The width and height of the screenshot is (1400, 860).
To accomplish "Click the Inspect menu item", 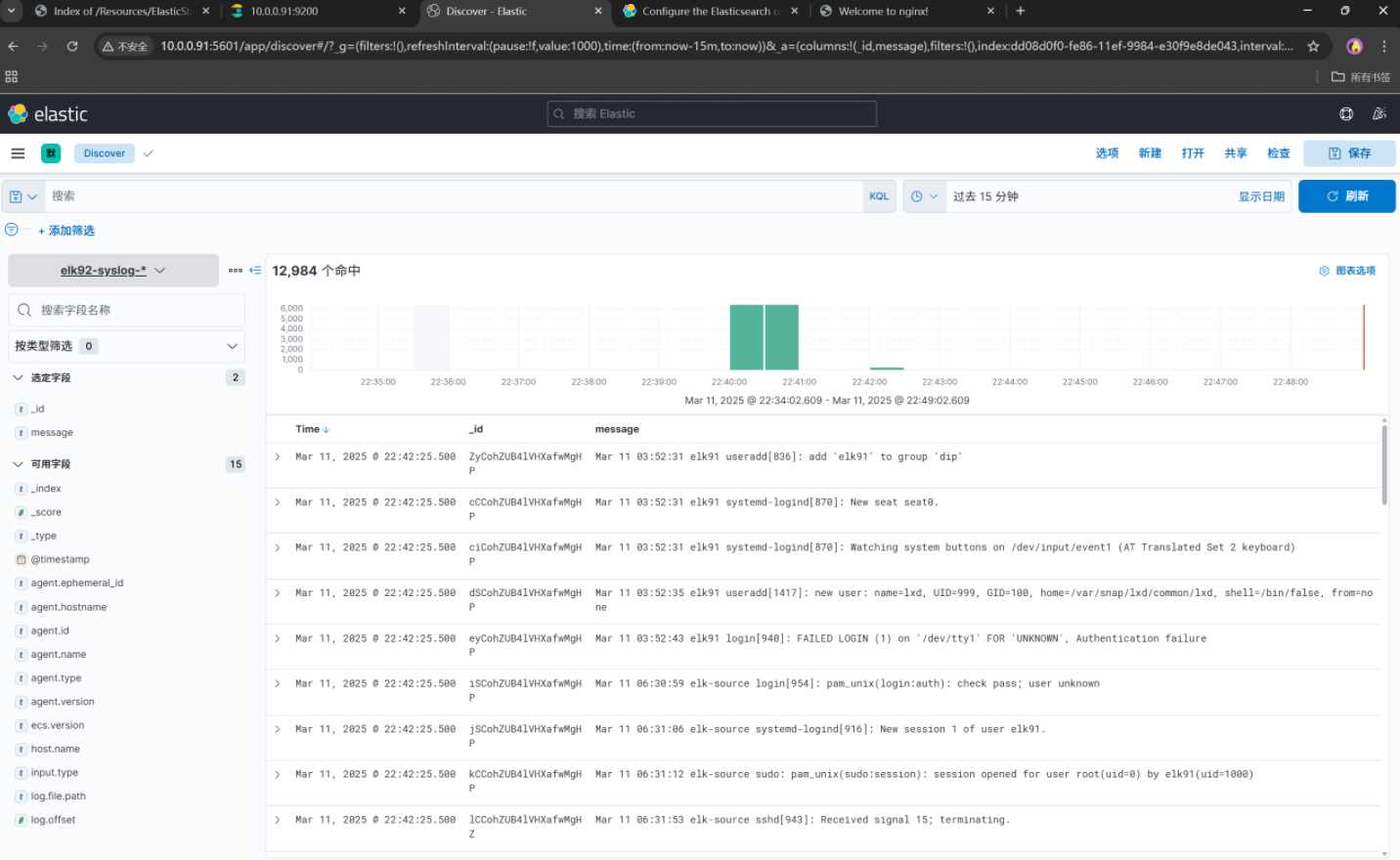I will pyautogui.click(x=1279, y=153).
